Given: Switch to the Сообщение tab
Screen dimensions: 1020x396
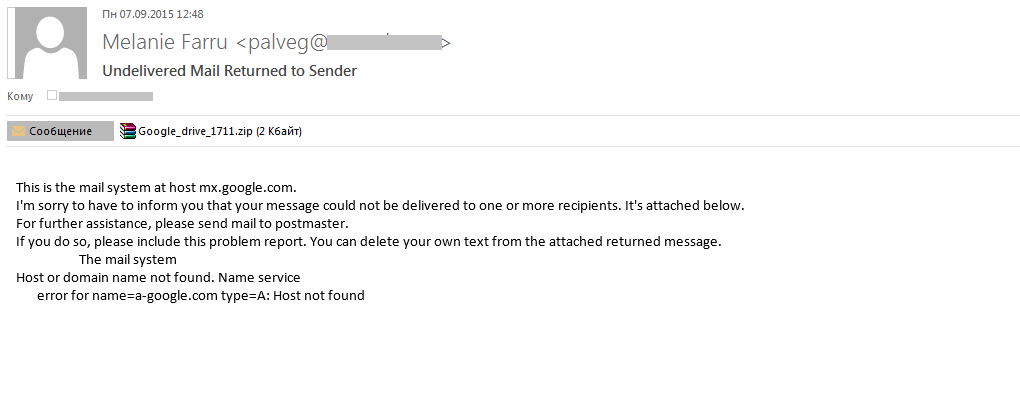Looking at the screenshot, I should [60, 131].
